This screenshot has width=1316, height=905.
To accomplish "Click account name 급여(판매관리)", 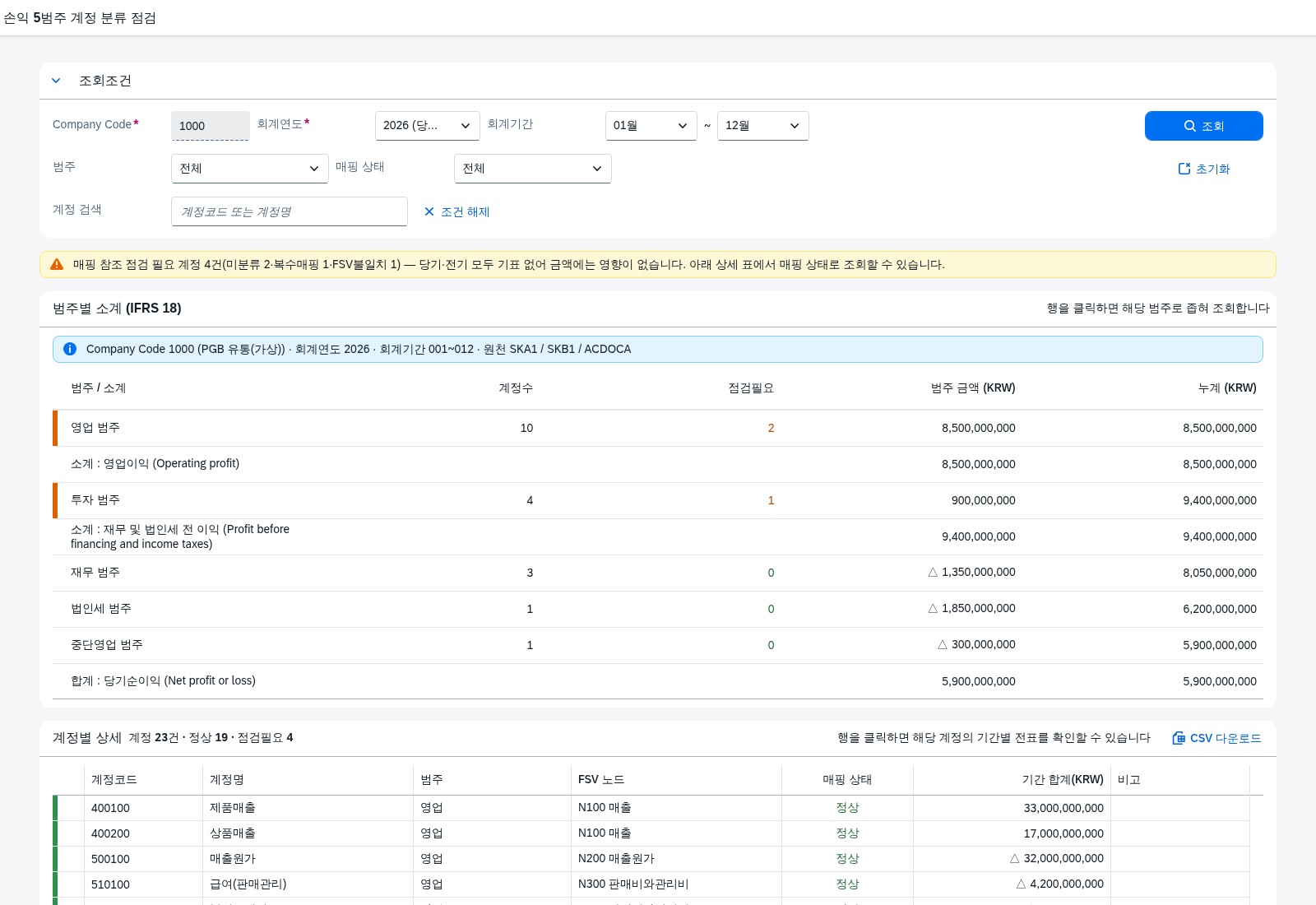I will pyautogui.click(x=248, y=884).
